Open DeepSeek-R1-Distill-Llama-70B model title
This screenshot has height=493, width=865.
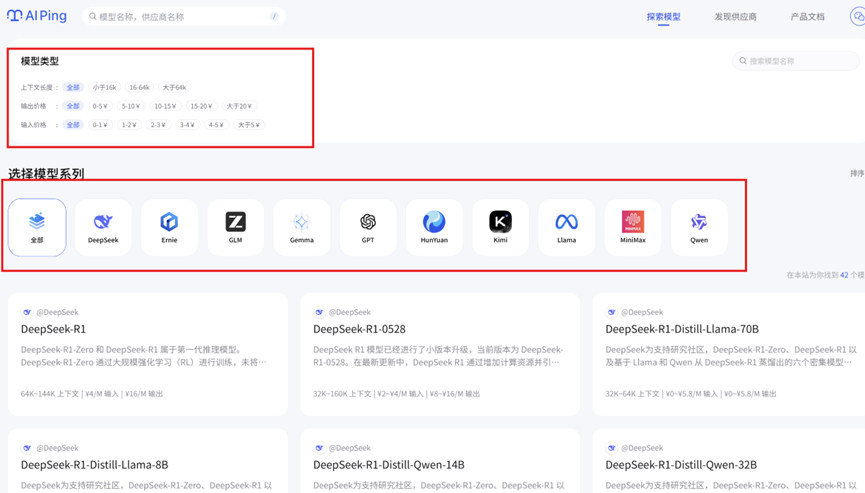(682, 329)
